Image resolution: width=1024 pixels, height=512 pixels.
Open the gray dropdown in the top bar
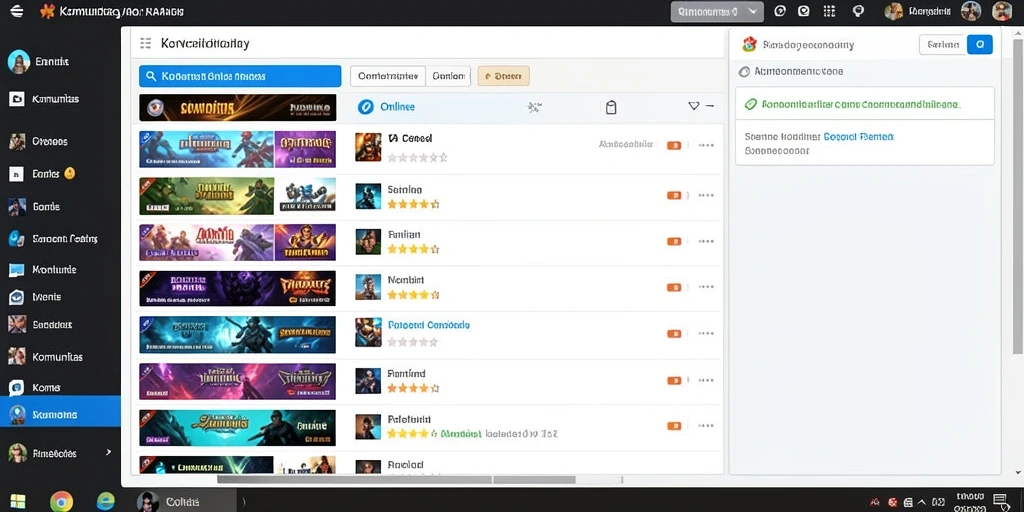tap(717, 11)
